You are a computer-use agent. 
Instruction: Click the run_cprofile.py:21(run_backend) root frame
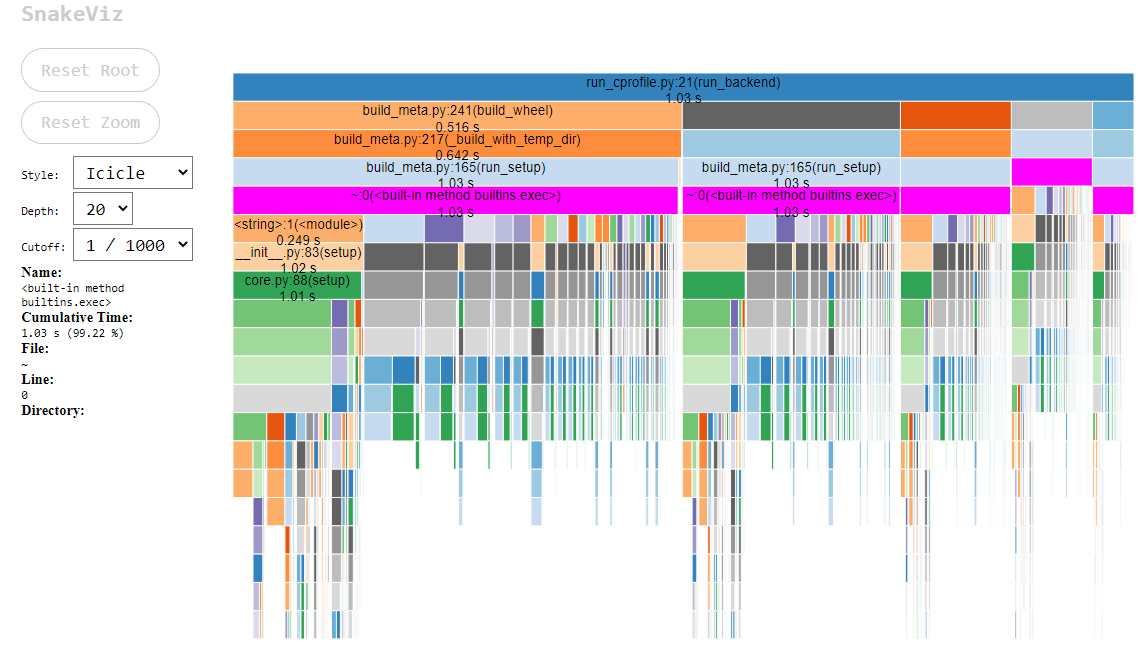[683, 84]
